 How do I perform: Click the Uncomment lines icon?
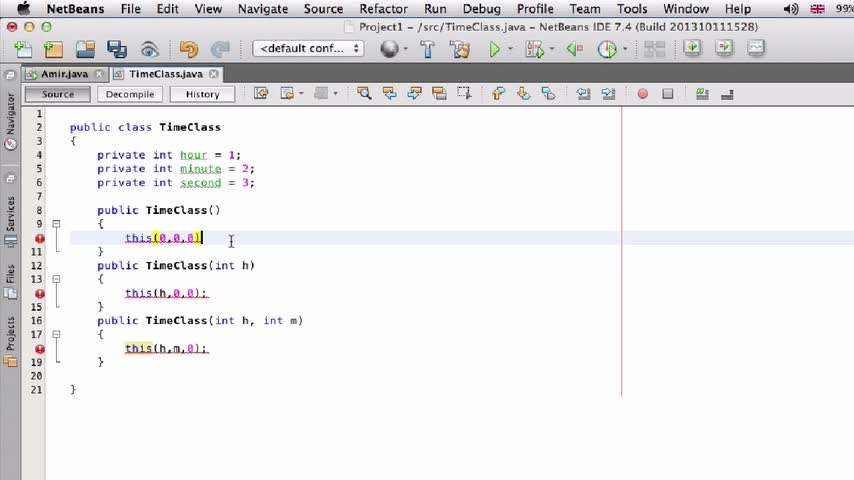pyautogui.click(x=727, y=94)
